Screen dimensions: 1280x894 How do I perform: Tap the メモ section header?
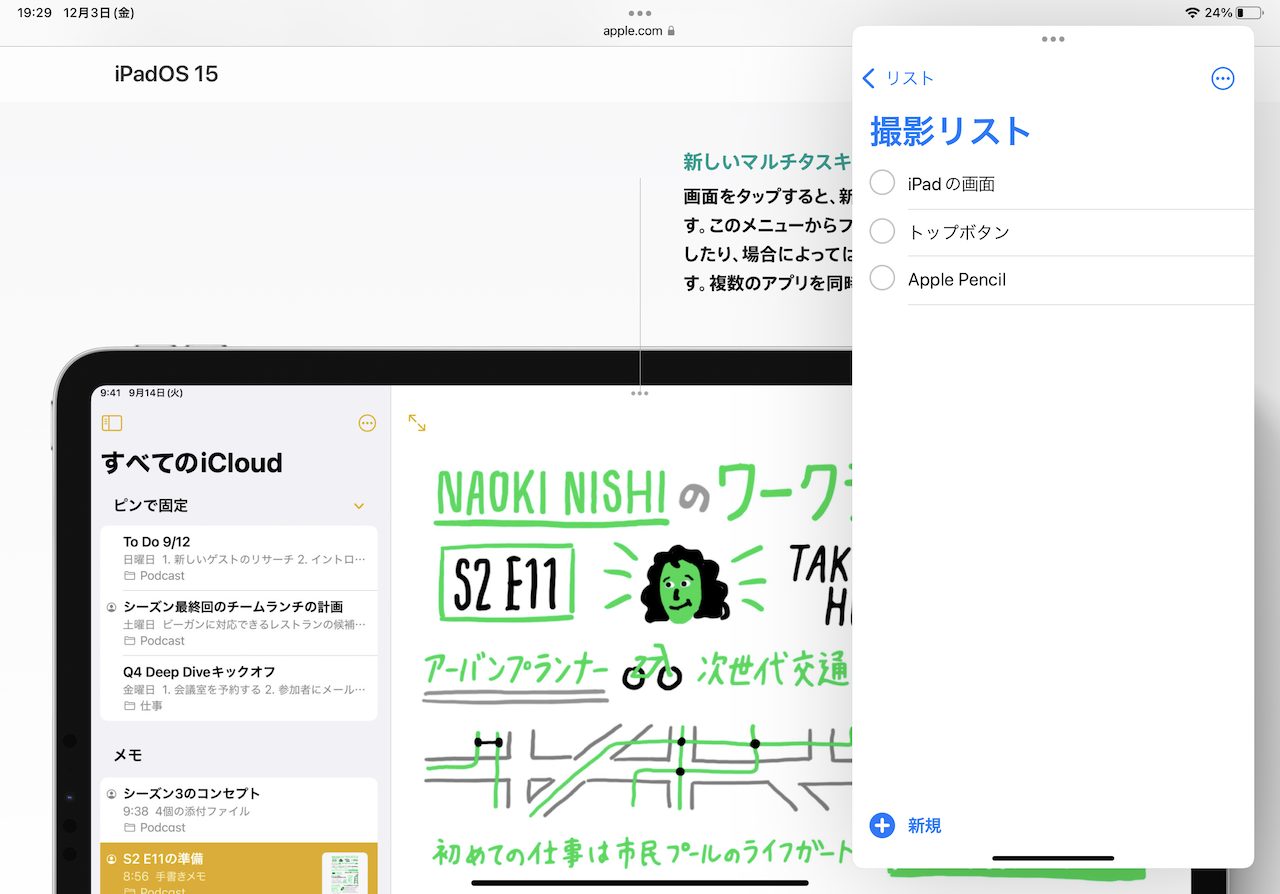[128, 755]
